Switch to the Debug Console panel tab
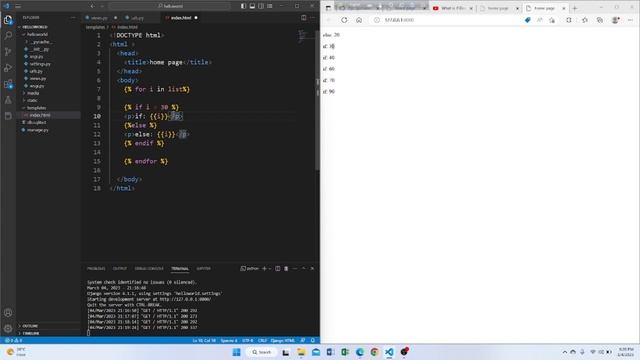This screenshot has width=640, height=360. pyautogui.click(x=149, y=269)
